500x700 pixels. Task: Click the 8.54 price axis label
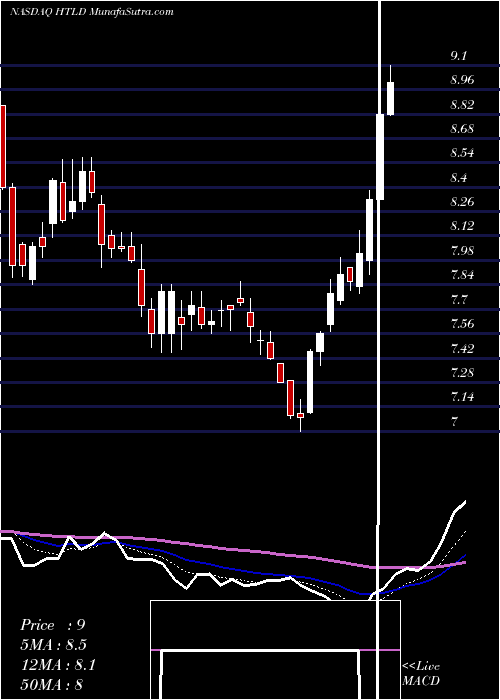click(462, 153)
